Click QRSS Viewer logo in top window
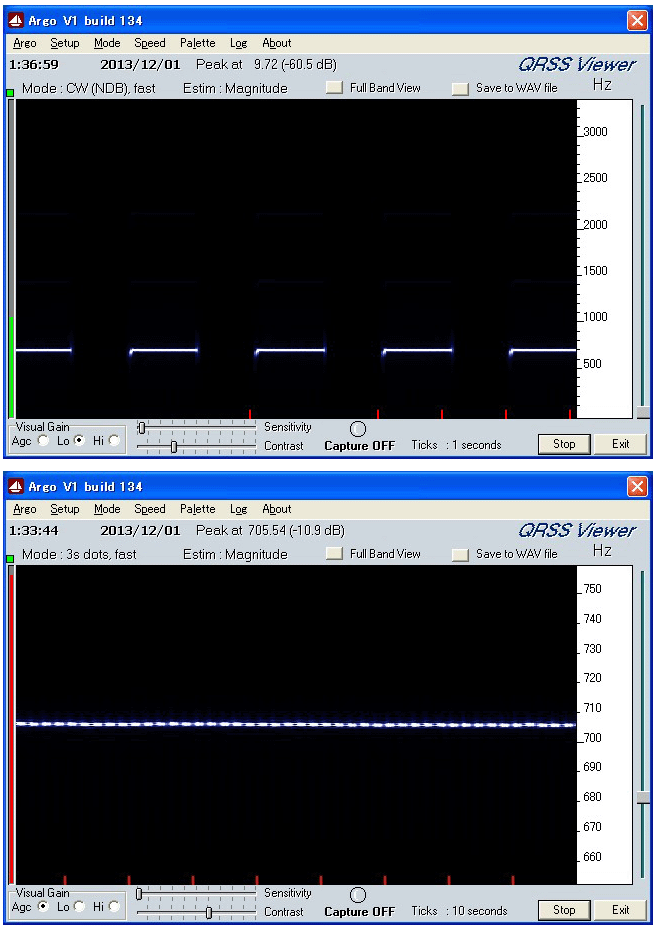This screenshot has height=930, width=656. [x=577, y=64]
